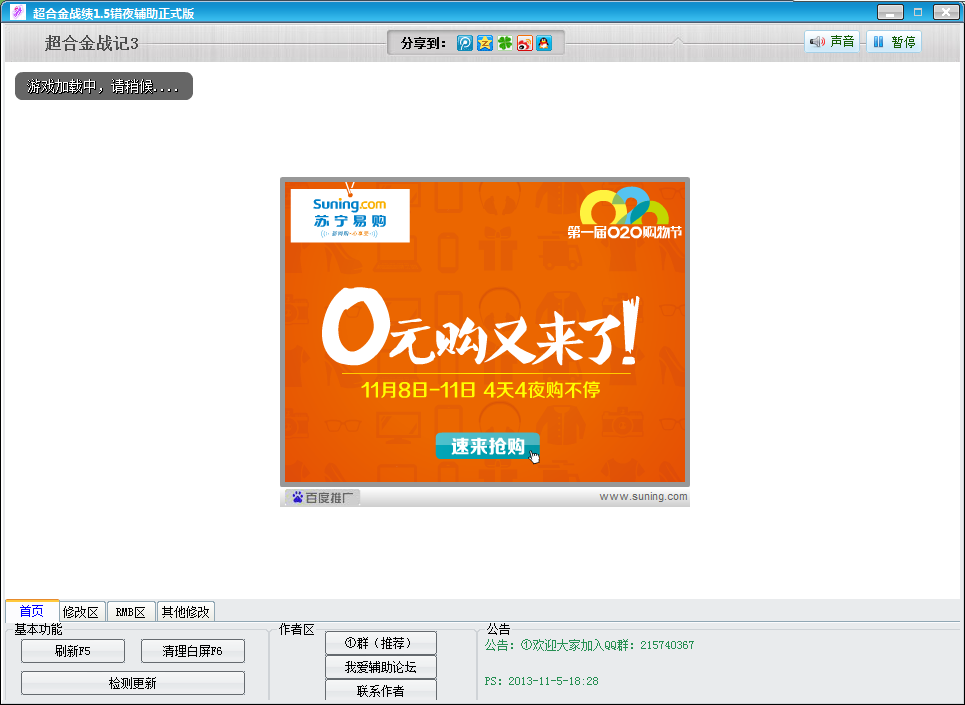Switch to the 修改区 tab
The width and height of the screenshot is (965, 705).
(81, 612)
